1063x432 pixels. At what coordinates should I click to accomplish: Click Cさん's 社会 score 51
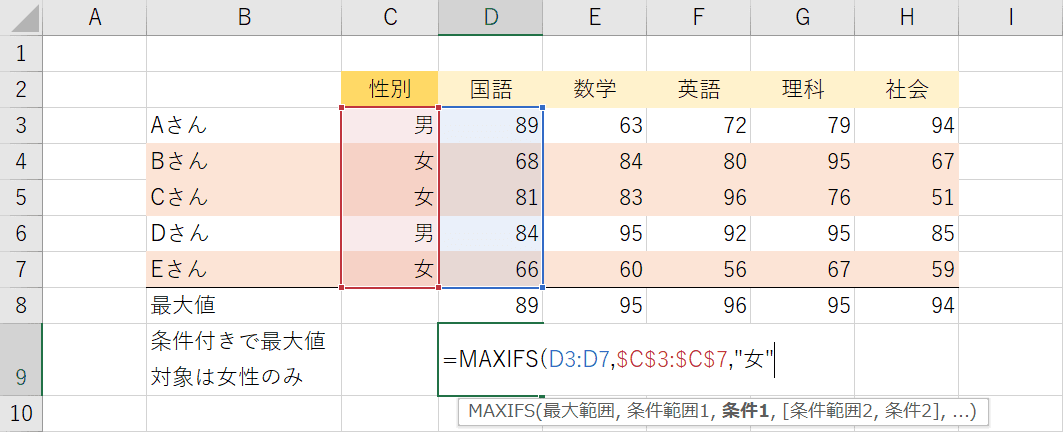click(906, 197)
